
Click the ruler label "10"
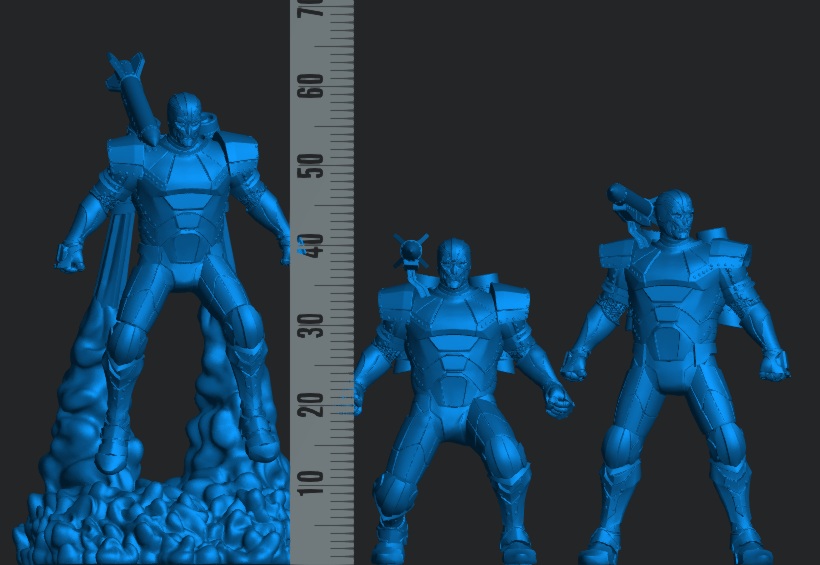tap(310, 483)
